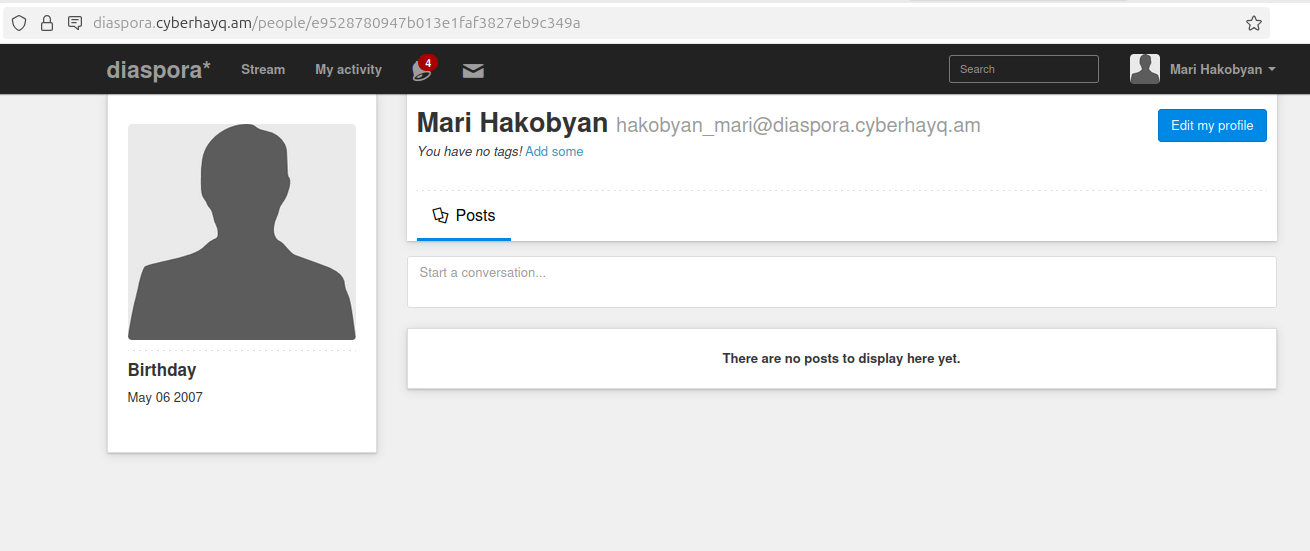Bookmark this page with the star icon
This screenshot has width=1310, height=551.
pos(1254,23)
